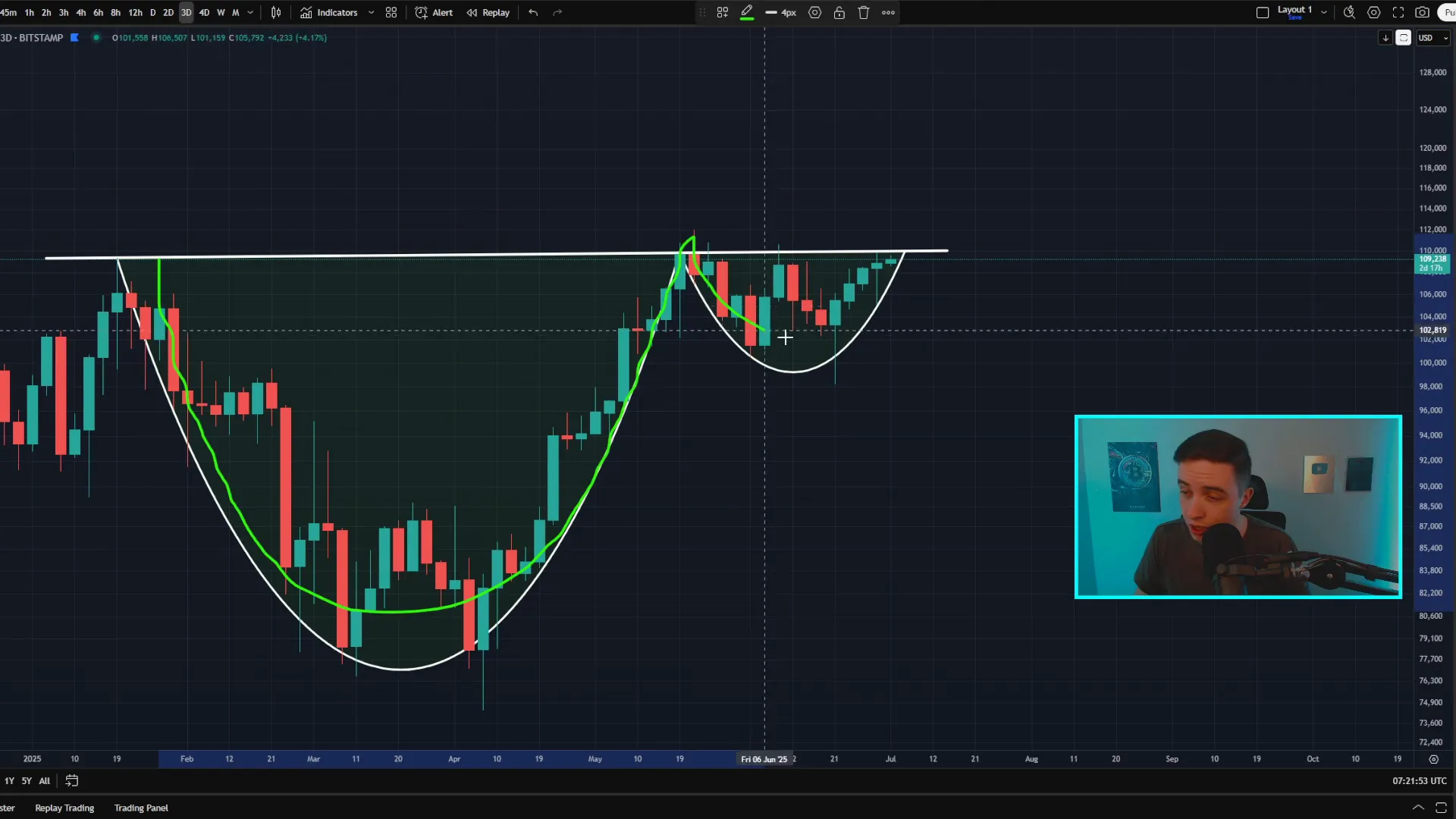Create a new Alert
1456x819 pixels.
(434, 13)
